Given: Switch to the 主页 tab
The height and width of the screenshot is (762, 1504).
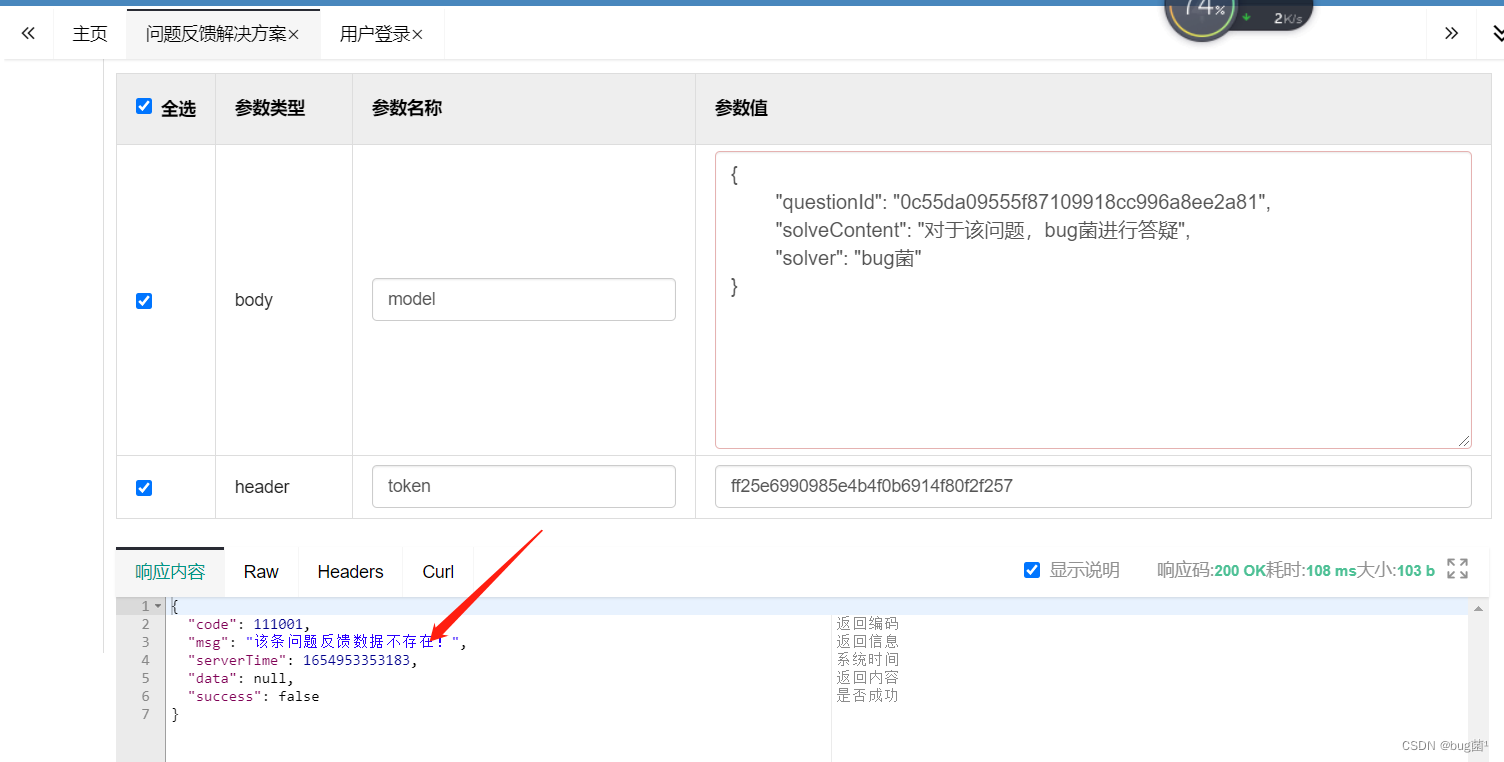Looking at the screenshot, I should coord(90,35).
